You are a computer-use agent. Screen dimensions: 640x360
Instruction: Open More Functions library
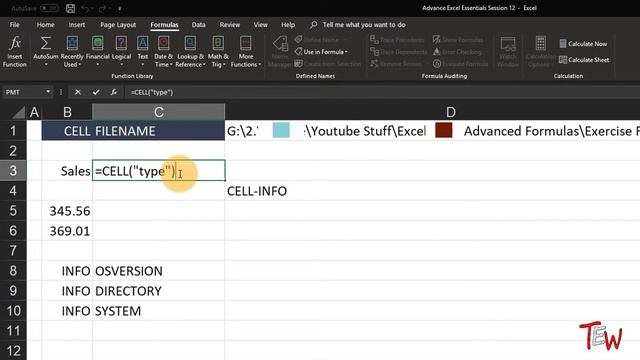246,51
